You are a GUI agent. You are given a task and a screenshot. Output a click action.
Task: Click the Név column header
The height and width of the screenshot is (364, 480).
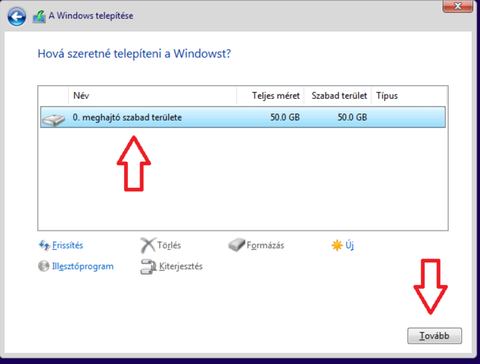[x=153, y=96]
